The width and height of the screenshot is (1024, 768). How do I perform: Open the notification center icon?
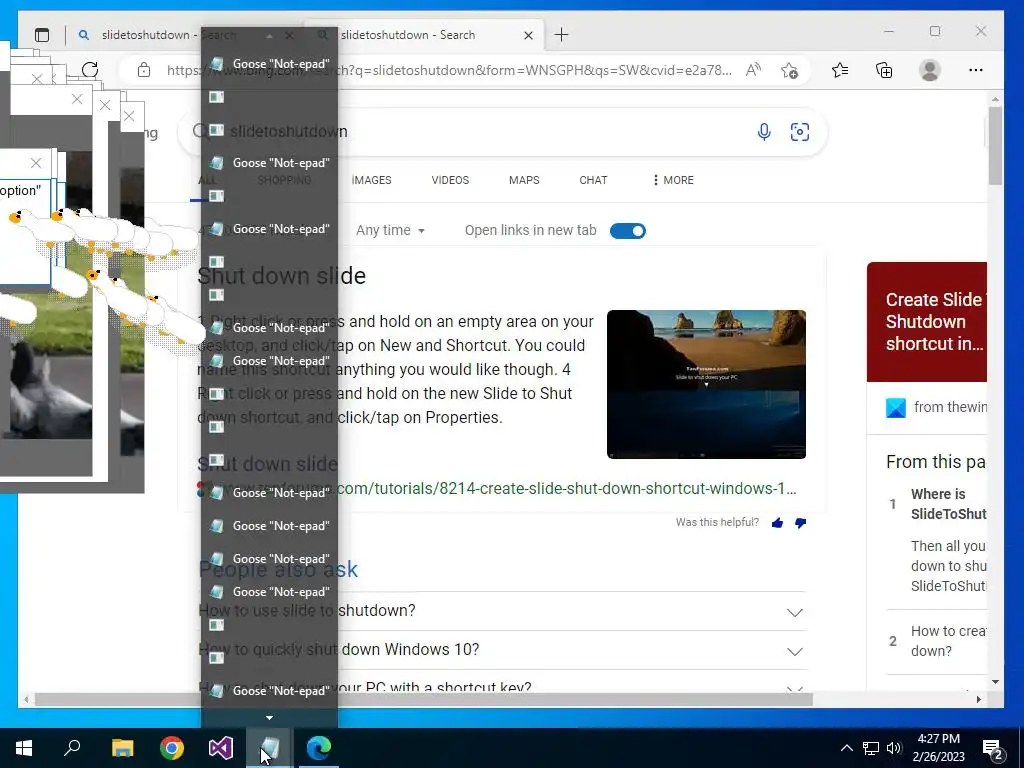[x=993, y=749]
